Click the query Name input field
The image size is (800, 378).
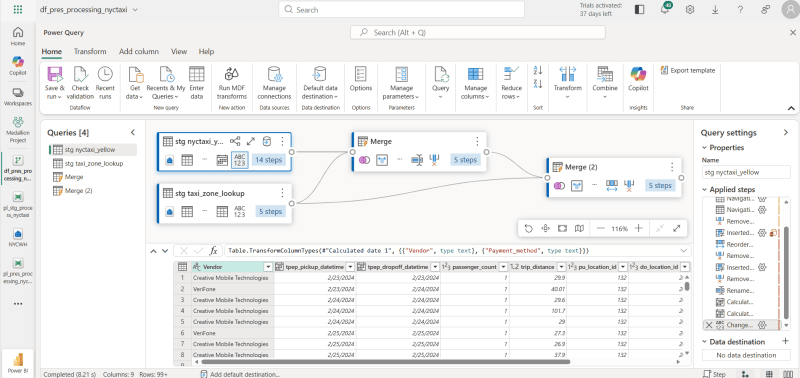pos(746,172)
